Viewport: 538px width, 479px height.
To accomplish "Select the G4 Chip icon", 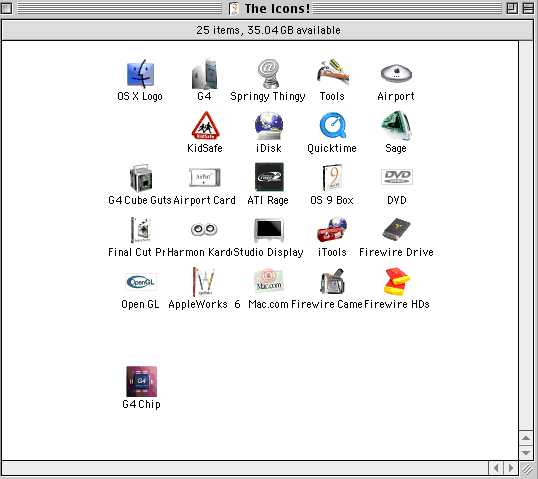I will 141,381.
